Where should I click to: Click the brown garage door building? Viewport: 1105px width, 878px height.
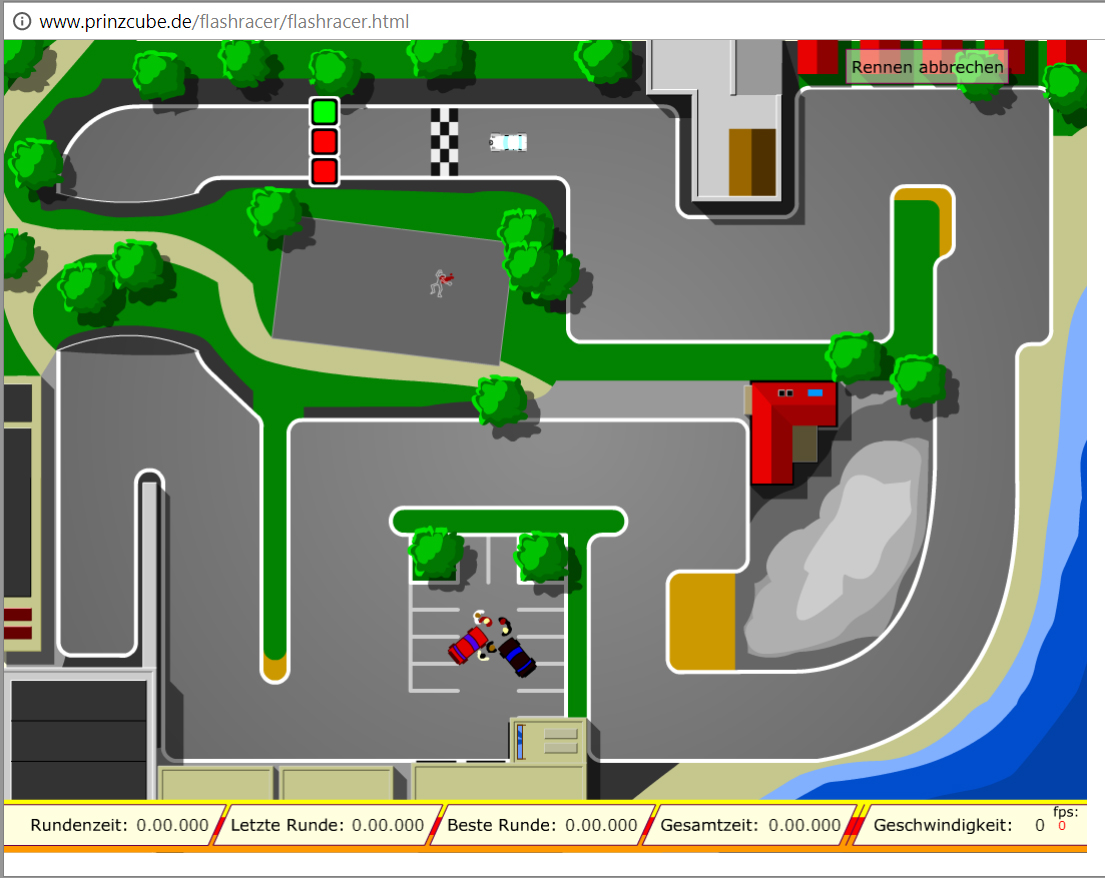[752, 162]
